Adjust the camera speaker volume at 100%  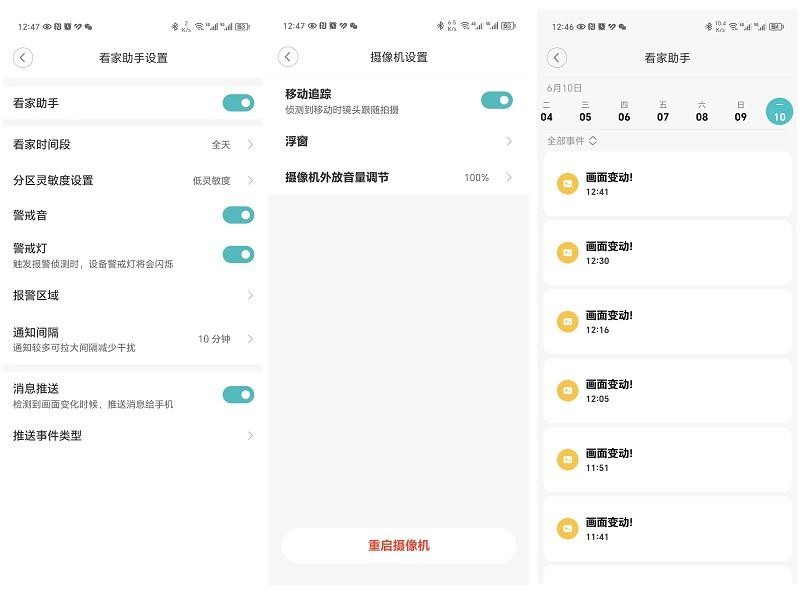coord(400,176)
